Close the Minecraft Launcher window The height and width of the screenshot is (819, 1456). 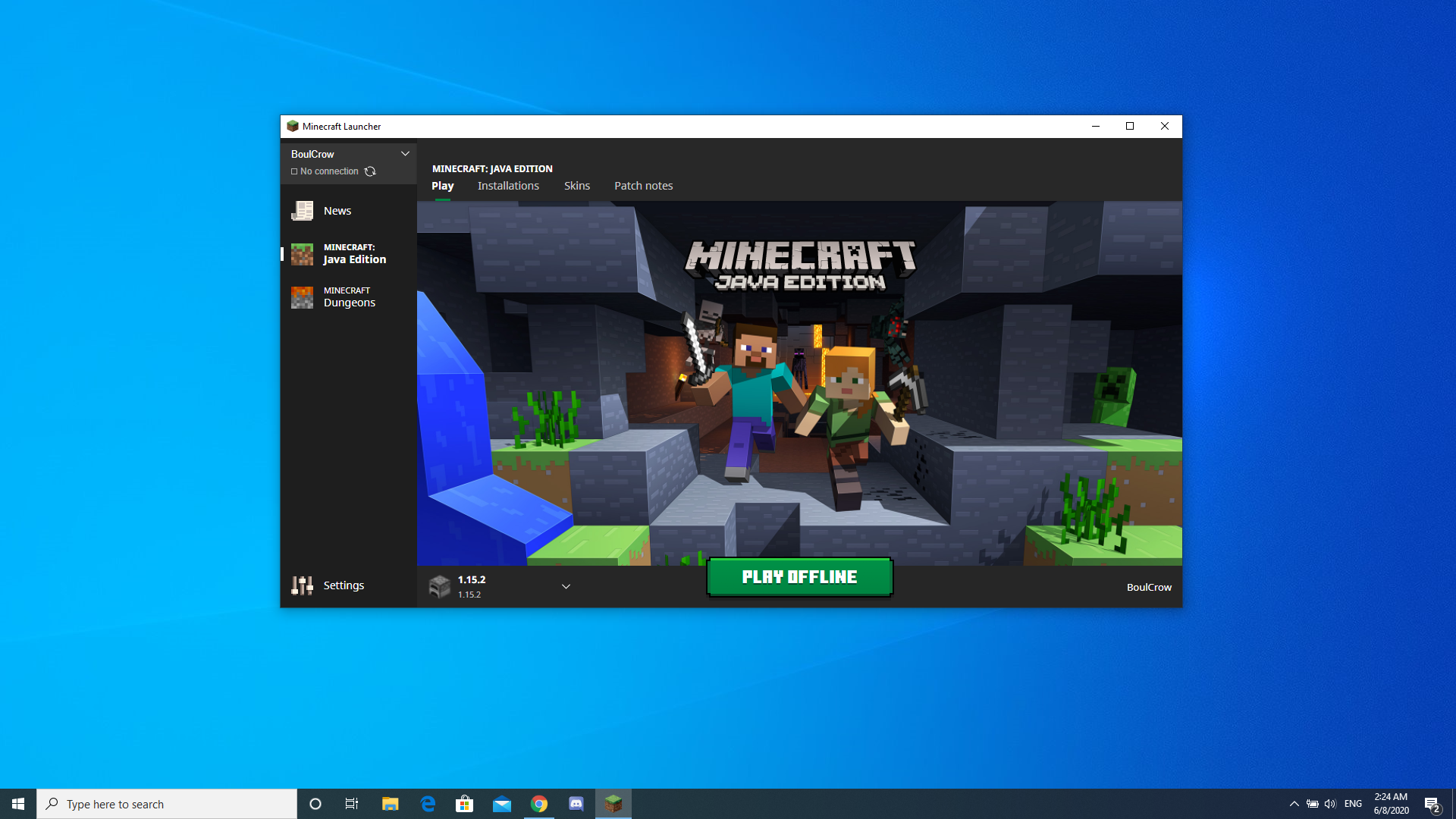point(1165,127)
